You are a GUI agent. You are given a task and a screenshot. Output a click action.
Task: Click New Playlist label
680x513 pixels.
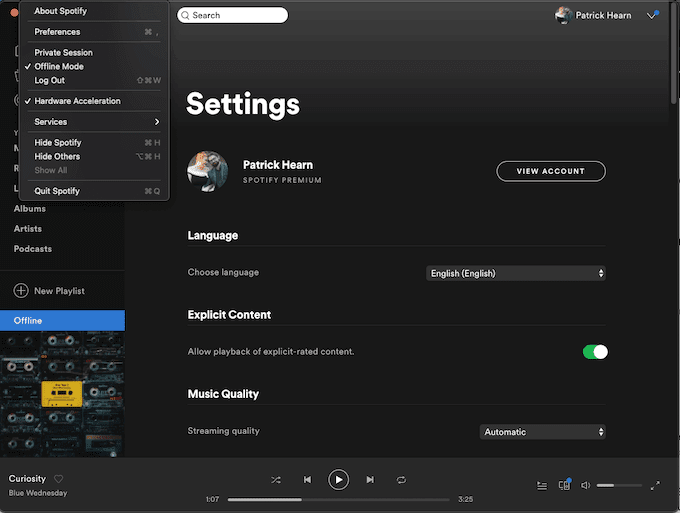(x=59, y=291)
